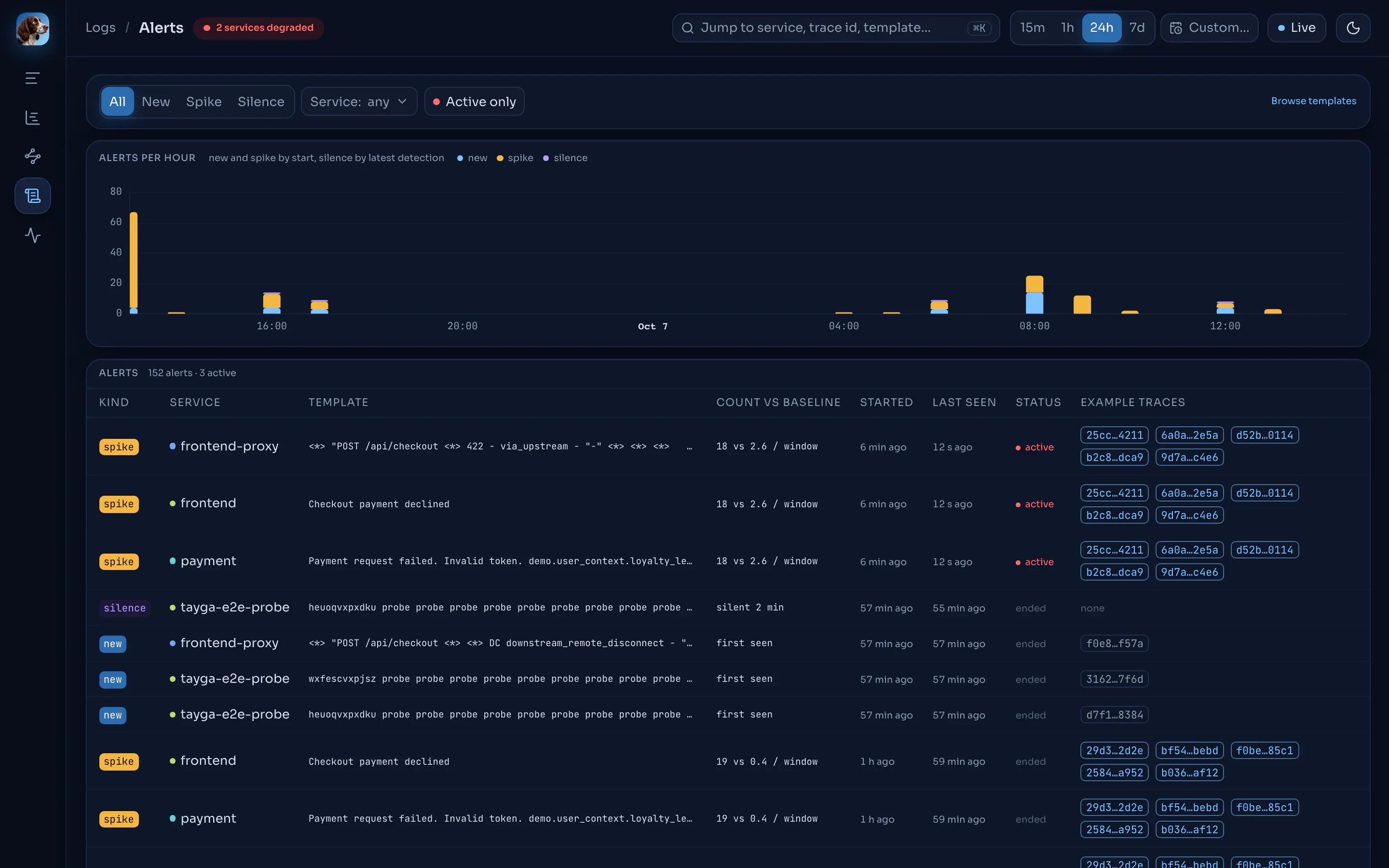
Task: Toggle the new series in legend
Action: pyautogui.click(x=472, y=158)
